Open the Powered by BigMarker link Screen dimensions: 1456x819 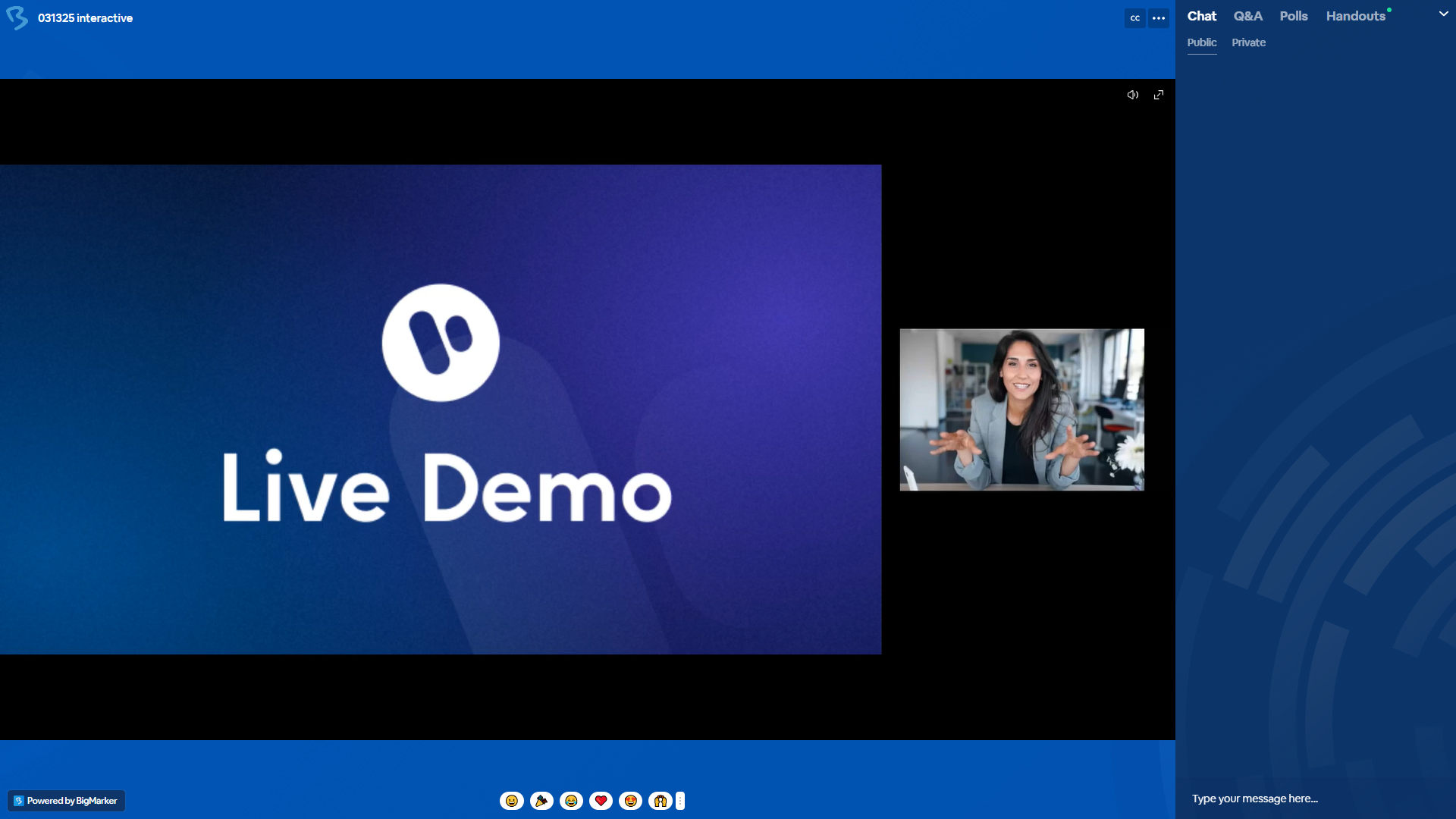click(x=67, y=801)
